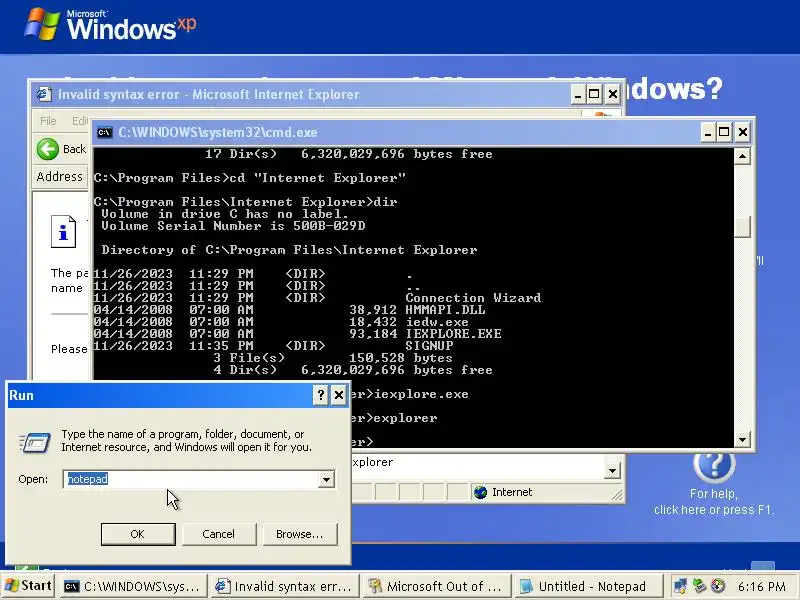Click the Internet Explorer resize grip corner
The width and height of the screenshot is (800, 600).
617,494
